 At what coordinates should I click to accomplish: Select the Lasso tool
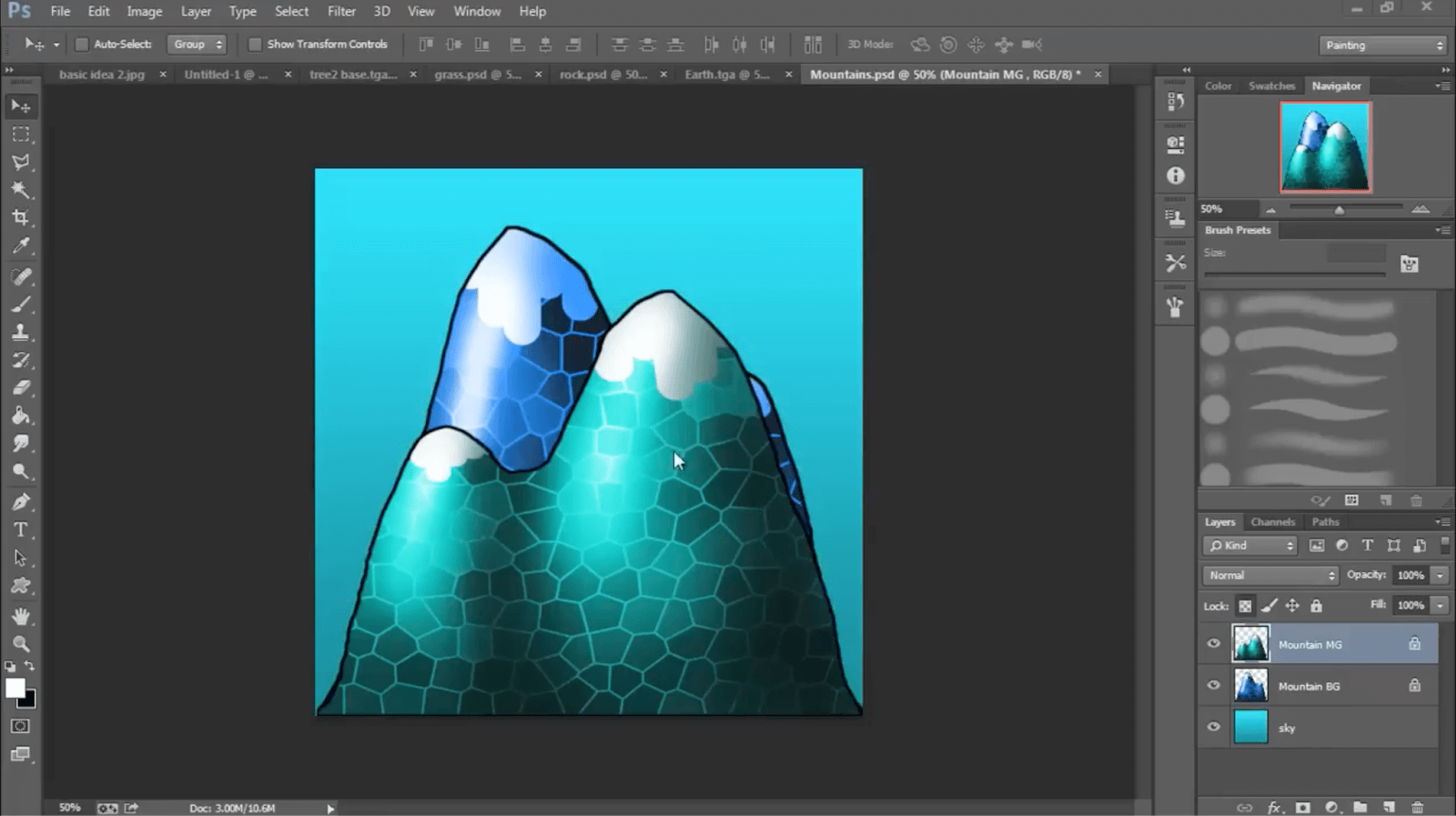point(20,162)
